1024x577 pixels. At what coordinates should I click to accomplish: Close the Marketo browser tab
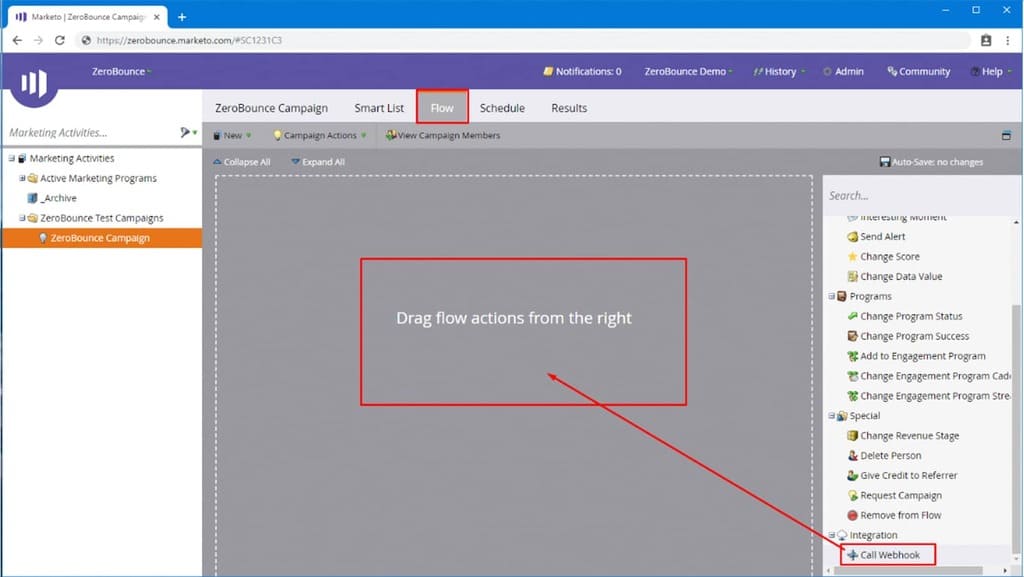(157, 17)
